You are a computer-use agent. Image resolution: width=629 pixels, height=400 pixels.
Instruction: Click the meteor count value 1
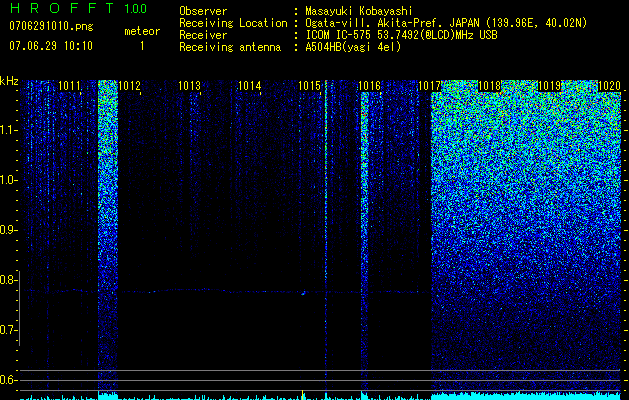tap(142, 46)
